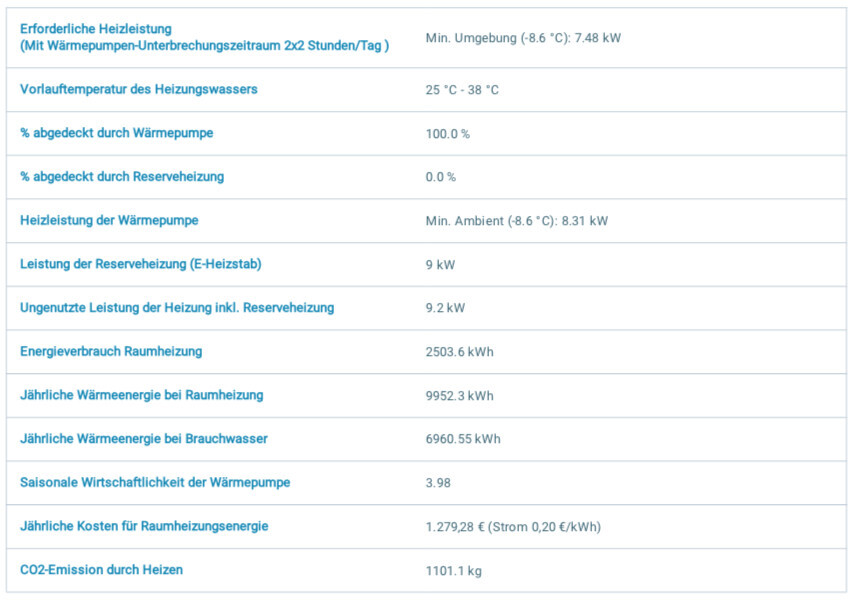Click the '2503.6 kWh' energy value

tap(459, 352)
